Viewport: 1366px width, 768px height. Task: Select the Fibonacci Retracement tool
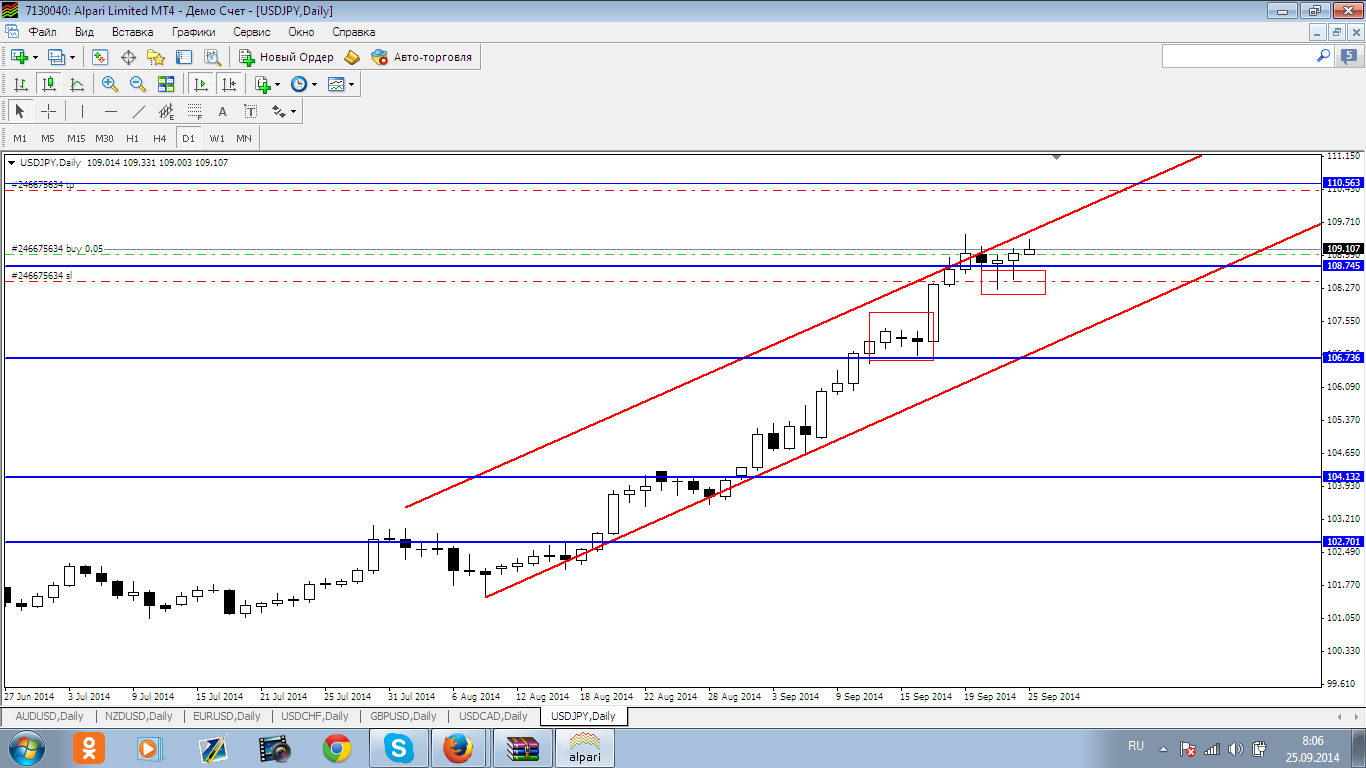pos(194,111)
